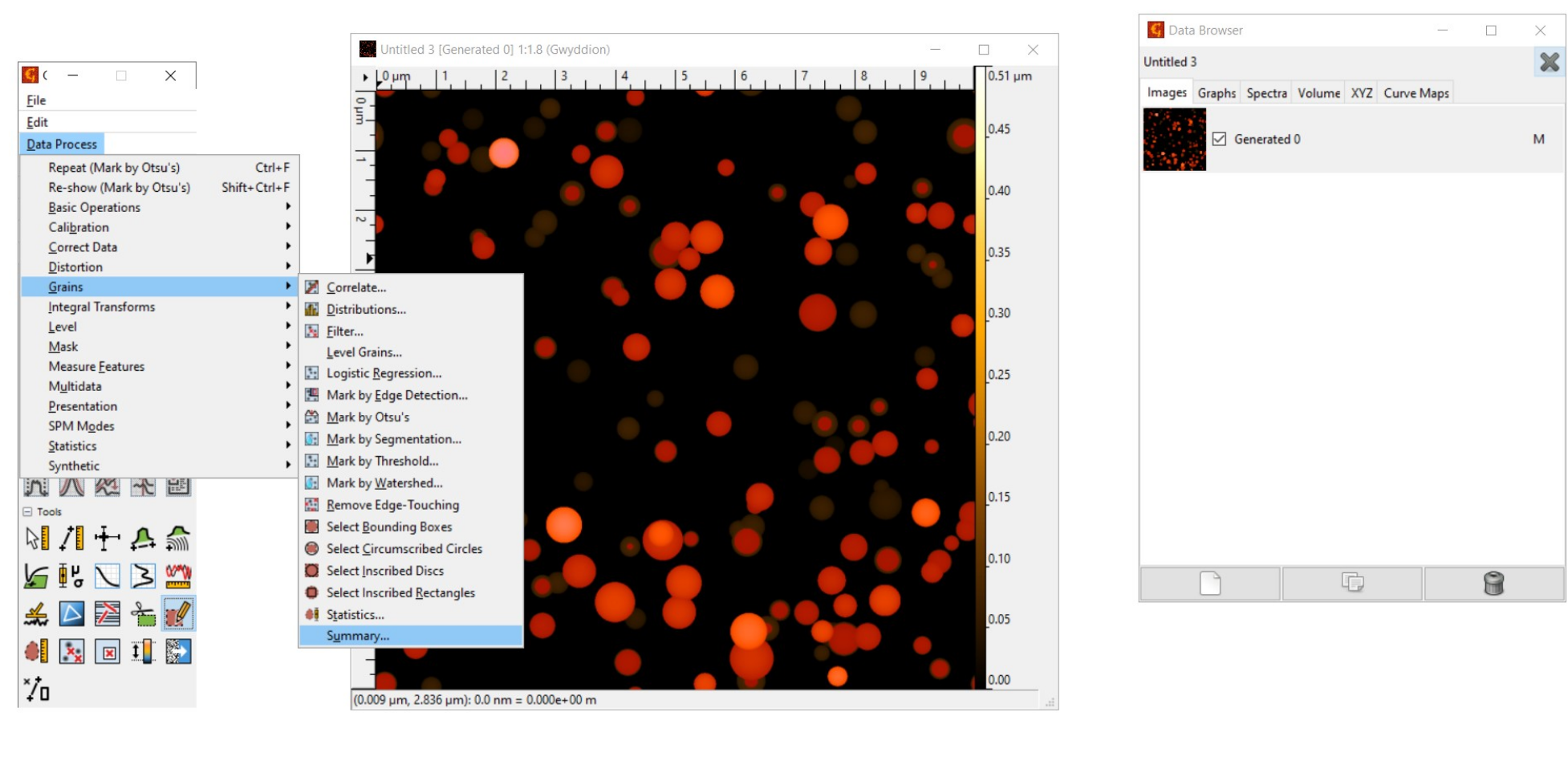Image resolution: width=1568 pixels, height=761 pixels.
Task: Expand the Synthetic submenu
Action: [x=160, y=466]
